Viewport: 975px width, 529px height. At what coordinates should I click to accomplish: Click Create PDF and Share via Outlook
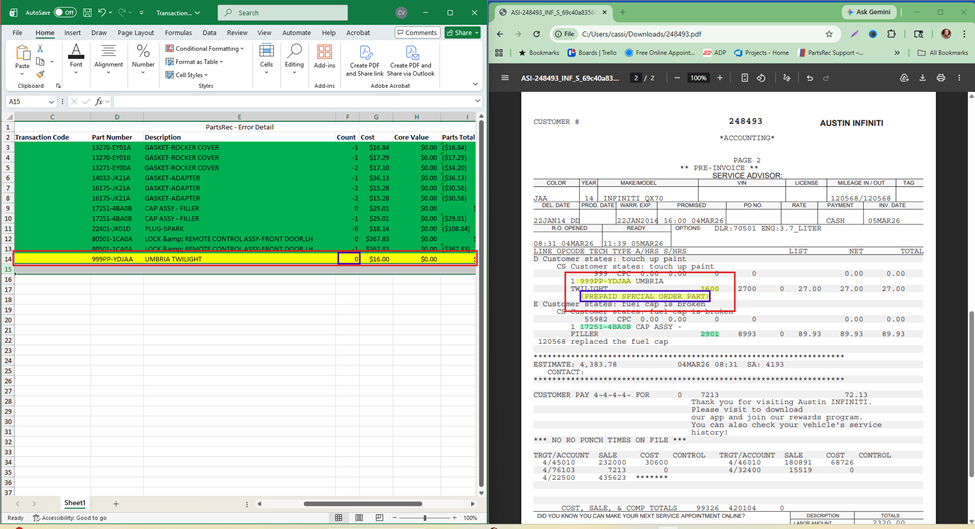click(x=410, y=61)
